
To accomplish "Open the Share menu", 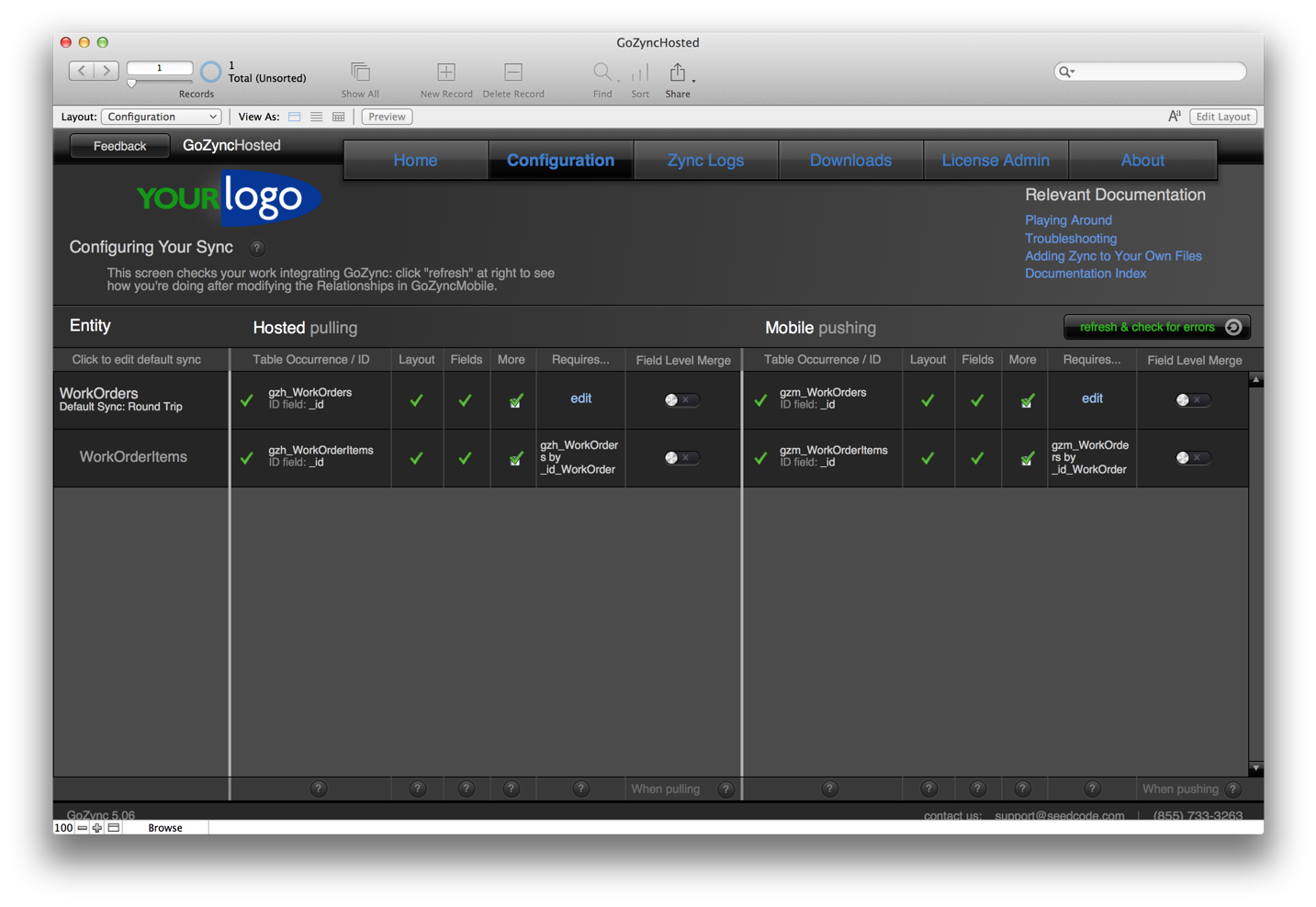I will 678,72.
